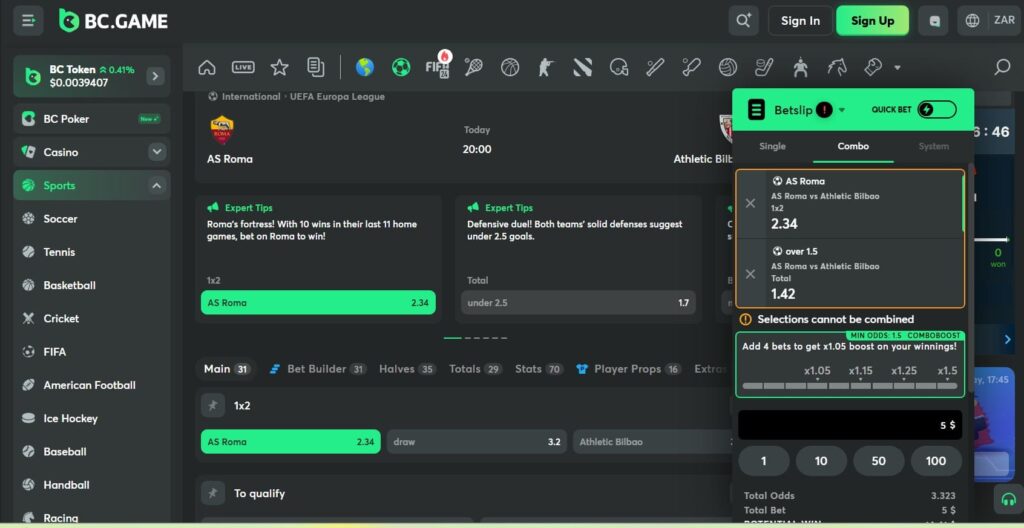Open Ice Hockey in the sidebar
The image size is (1024, 528).
pyautogui.click(x=91, y=418)
